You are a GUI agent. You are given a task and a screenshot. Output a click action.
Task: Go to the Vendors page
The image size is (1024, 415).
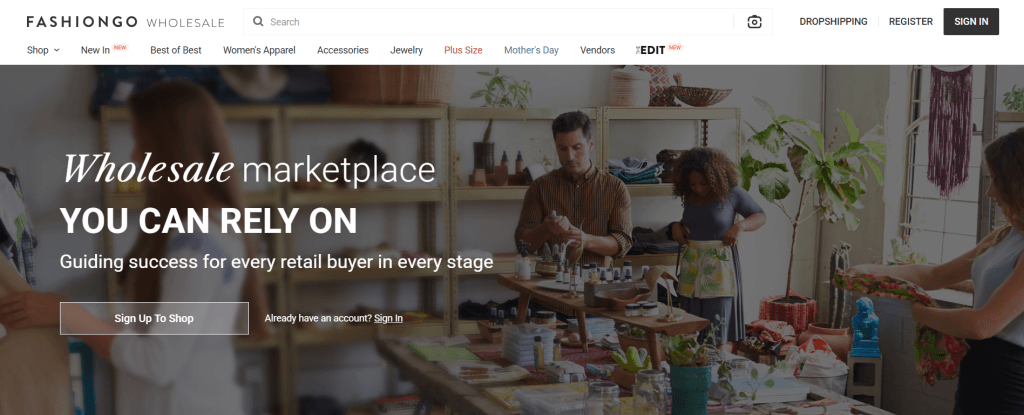598,50
